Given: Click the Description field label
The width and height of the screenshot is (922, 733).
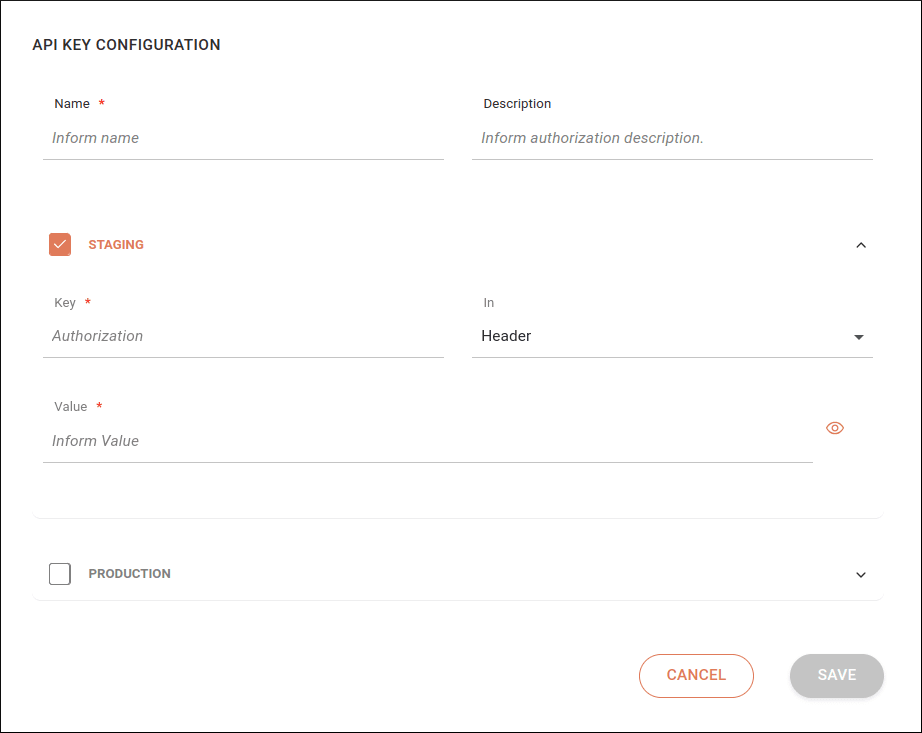Looking at the screenshot, I should pyautogui.click(x=517, y=104).
